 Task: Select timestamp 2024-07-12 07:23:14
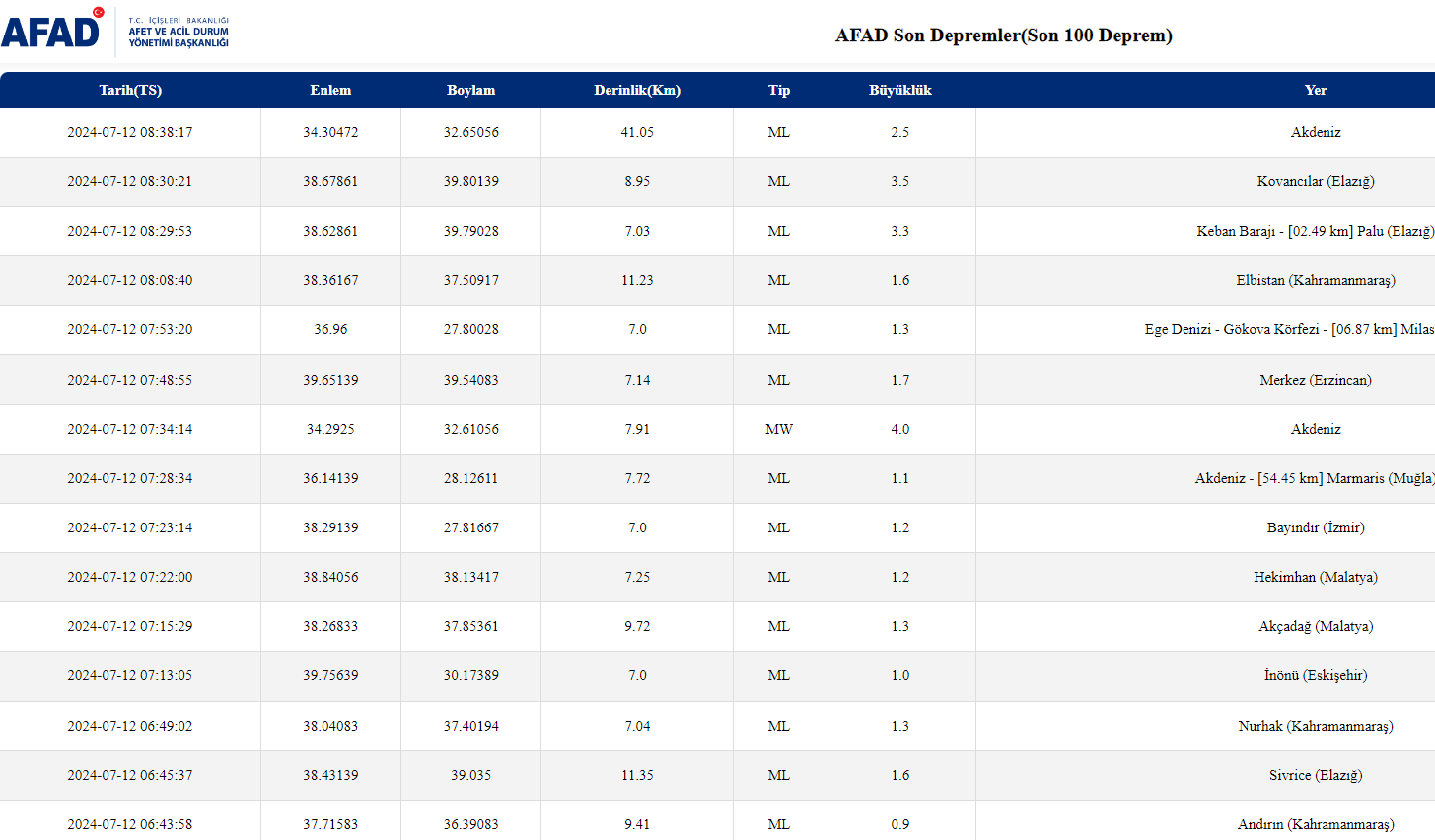pyautogui.click(x=130, y=527)
